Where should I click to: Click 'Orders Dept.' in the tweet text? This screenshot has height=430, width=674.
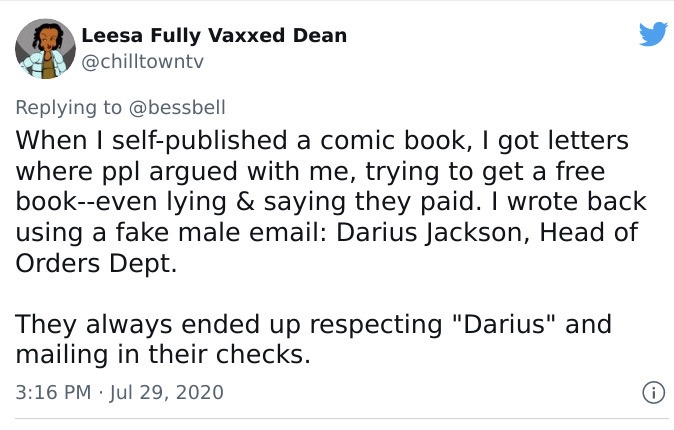pyautogui.click(x=96, y=263)
